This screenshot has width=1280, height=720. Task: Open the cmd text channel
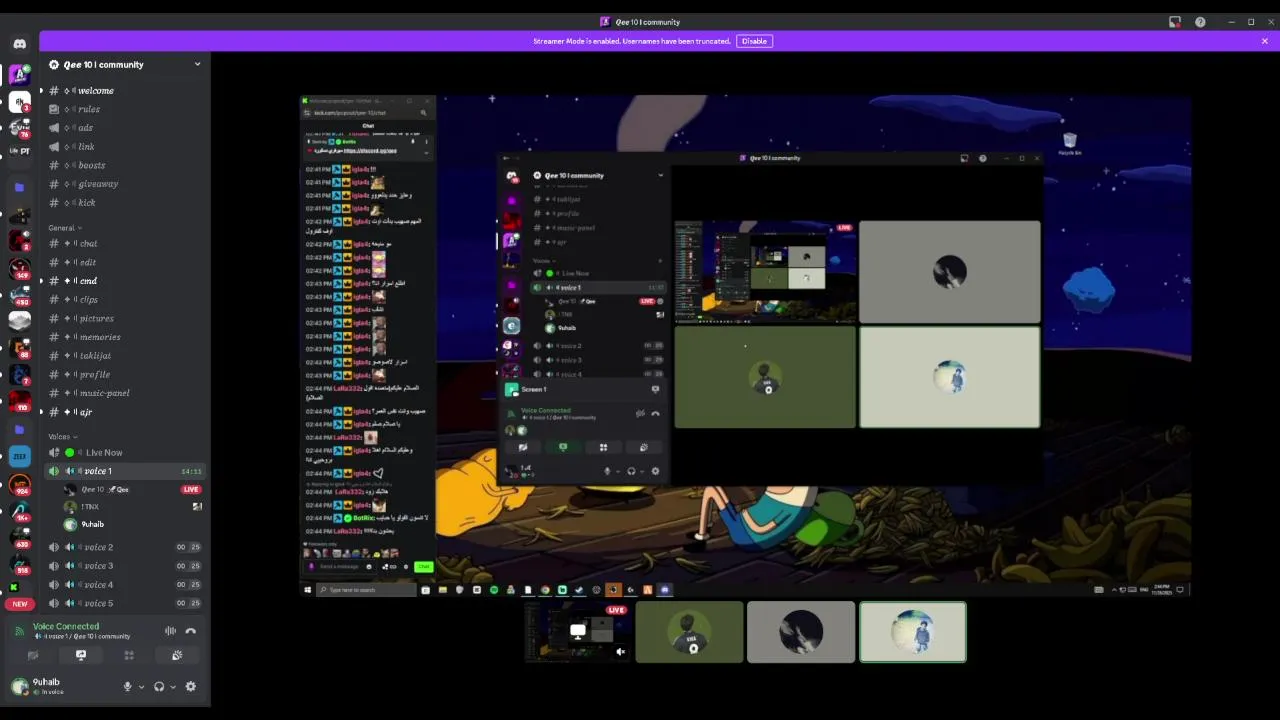coord(125,281)
